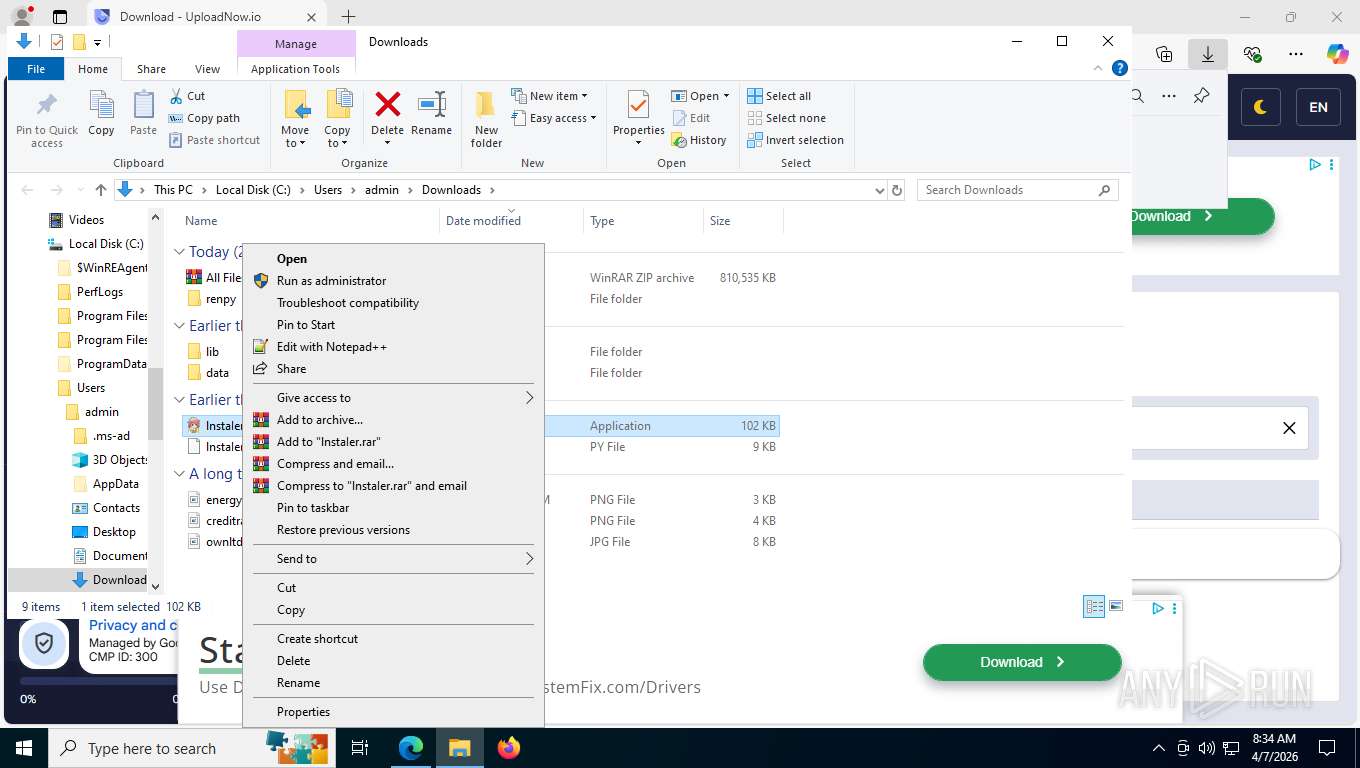Switch to large thumbnails view icon

[1116, 607]
